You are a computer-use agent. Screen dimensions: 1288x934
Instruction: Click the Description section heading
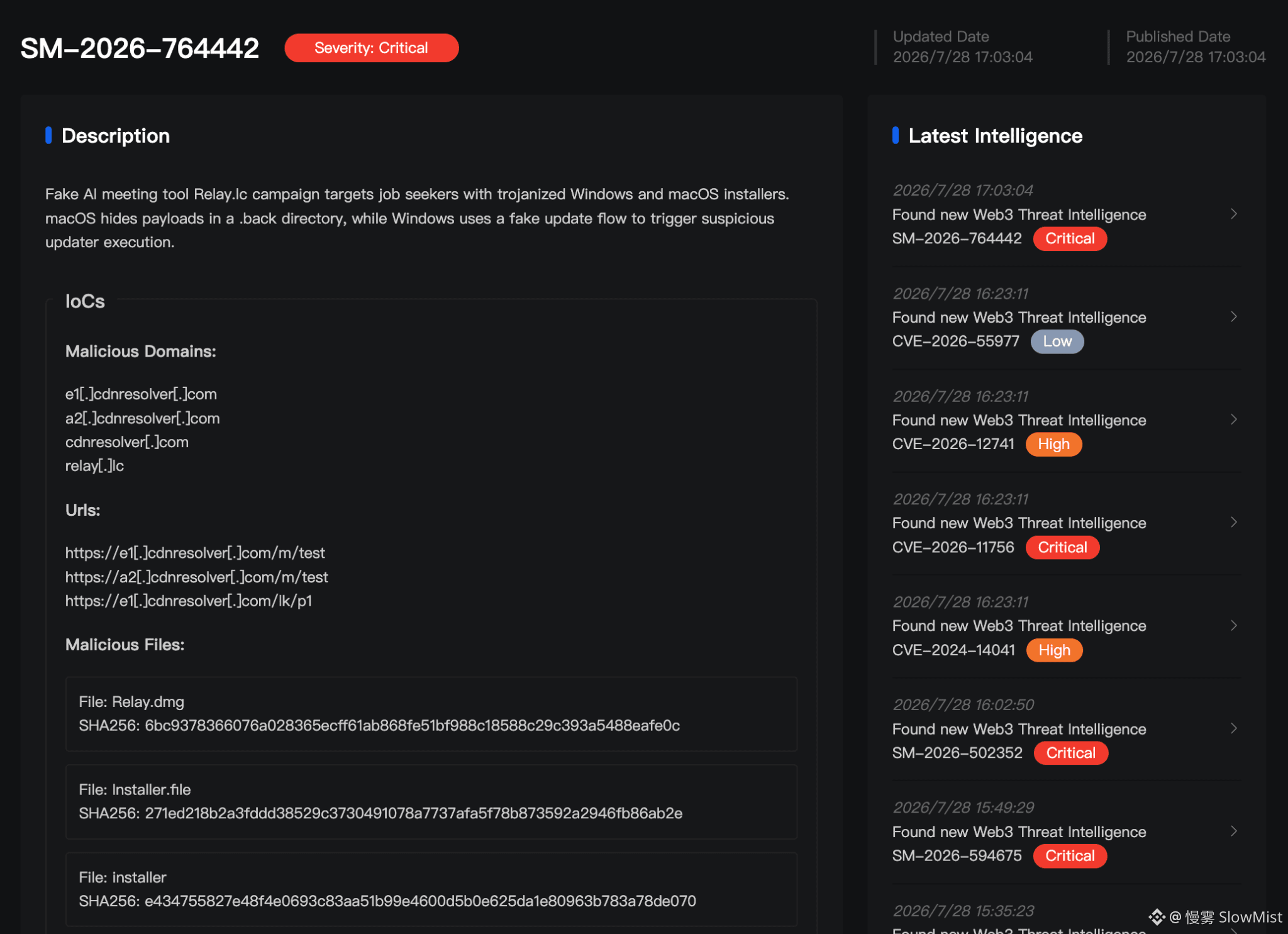click(116, 136)
